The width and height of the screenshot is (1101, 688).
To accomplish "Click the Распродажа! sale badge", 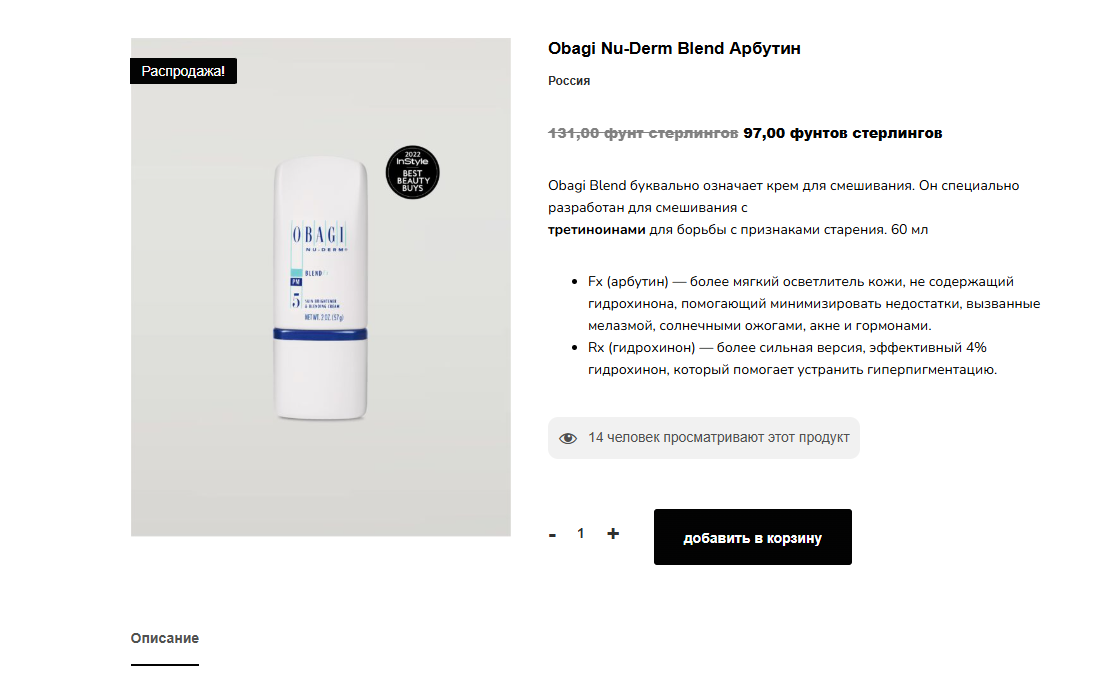I will [x=183, y=71].
